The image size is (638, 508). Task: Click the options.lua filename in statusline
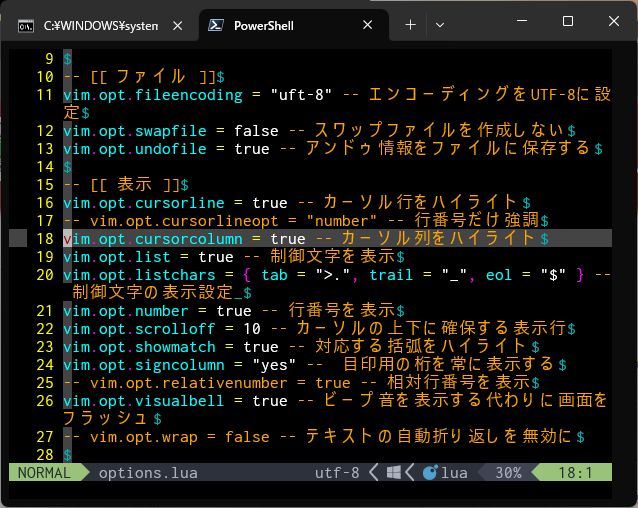point(148,472)
